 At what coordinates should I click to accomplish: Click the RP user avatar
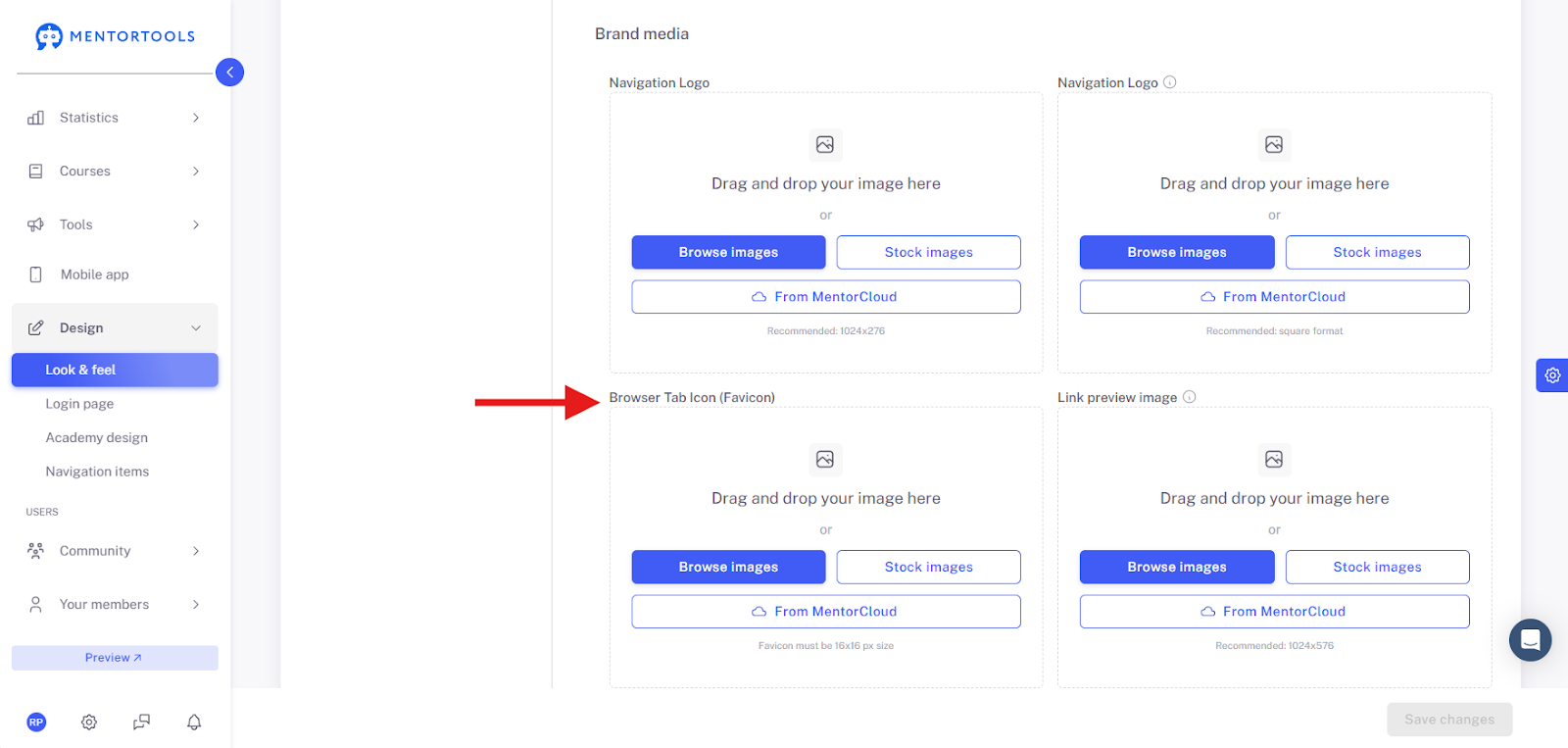36,723
